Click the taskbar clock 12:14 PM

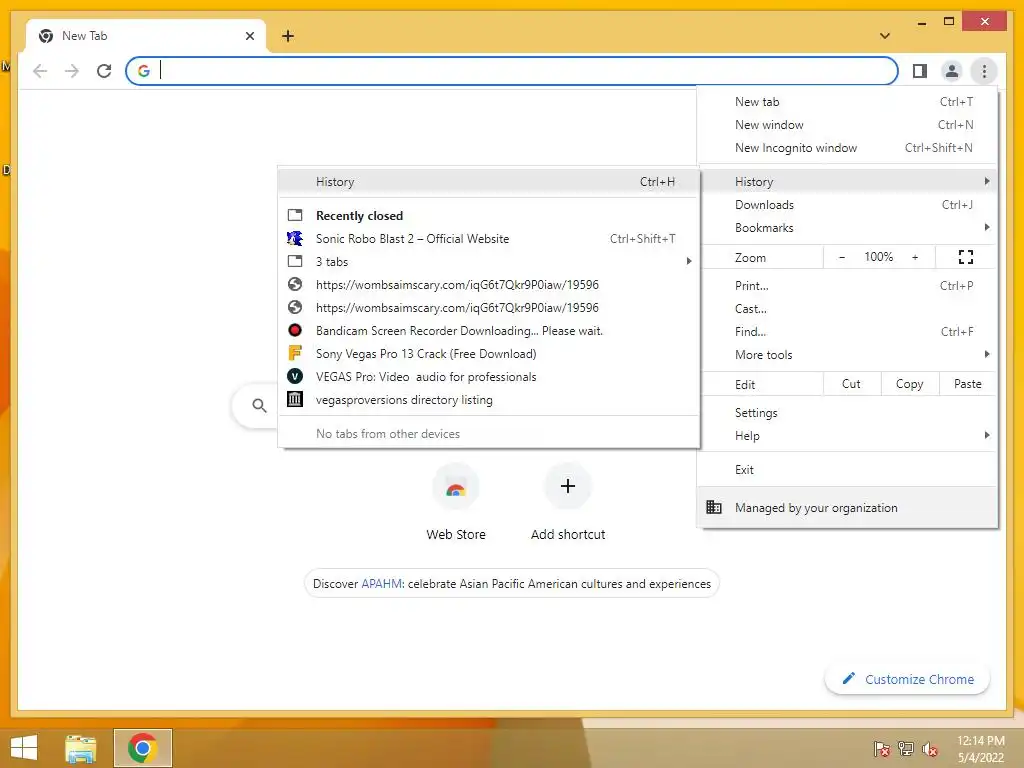point(981,741)
